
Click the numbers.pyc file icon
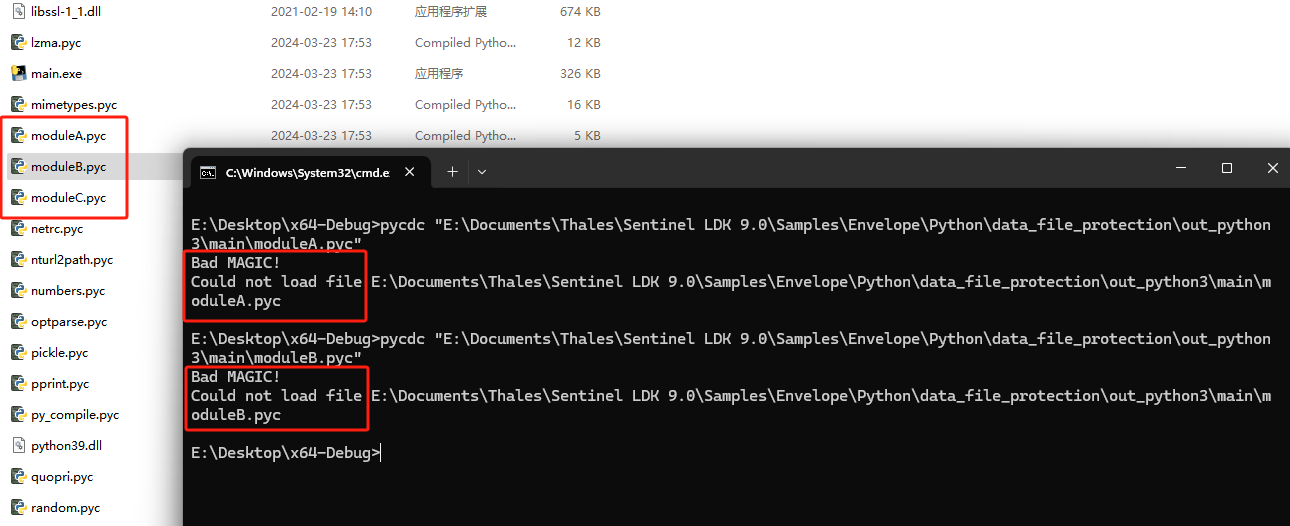[x=18, y=290]
